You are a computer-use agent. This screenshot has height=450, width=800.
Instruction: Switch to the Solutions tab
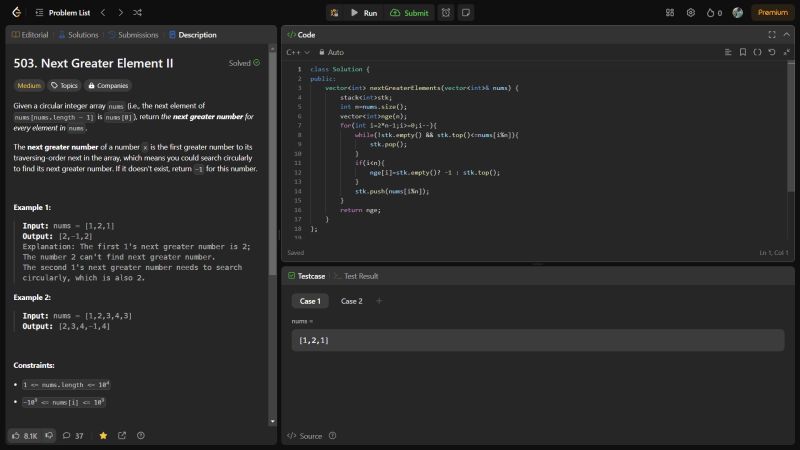pyautogui.click(x=79, y=34)
